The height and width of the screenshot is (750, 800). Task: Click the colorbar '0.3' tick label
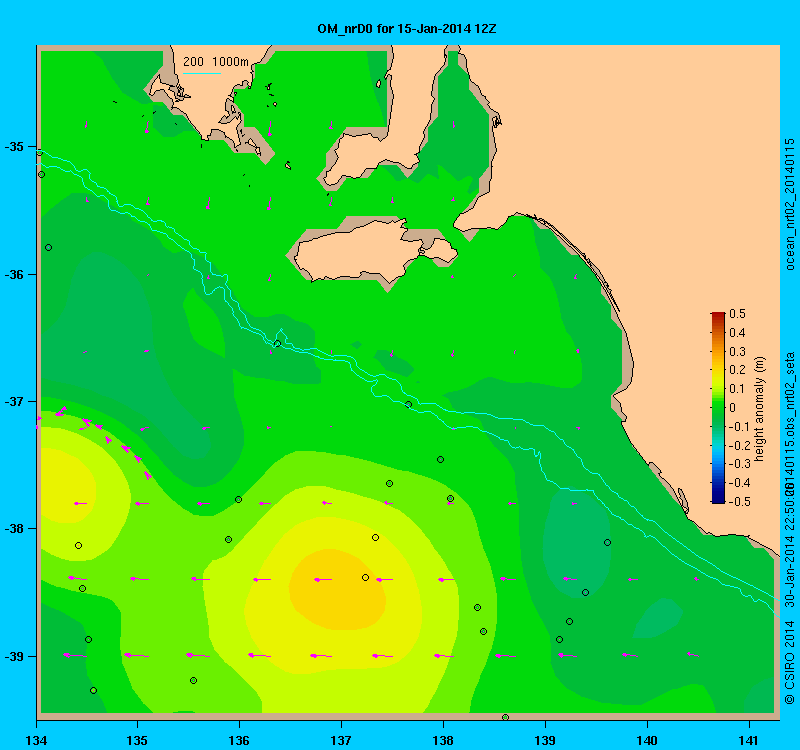tap(737, 352)
